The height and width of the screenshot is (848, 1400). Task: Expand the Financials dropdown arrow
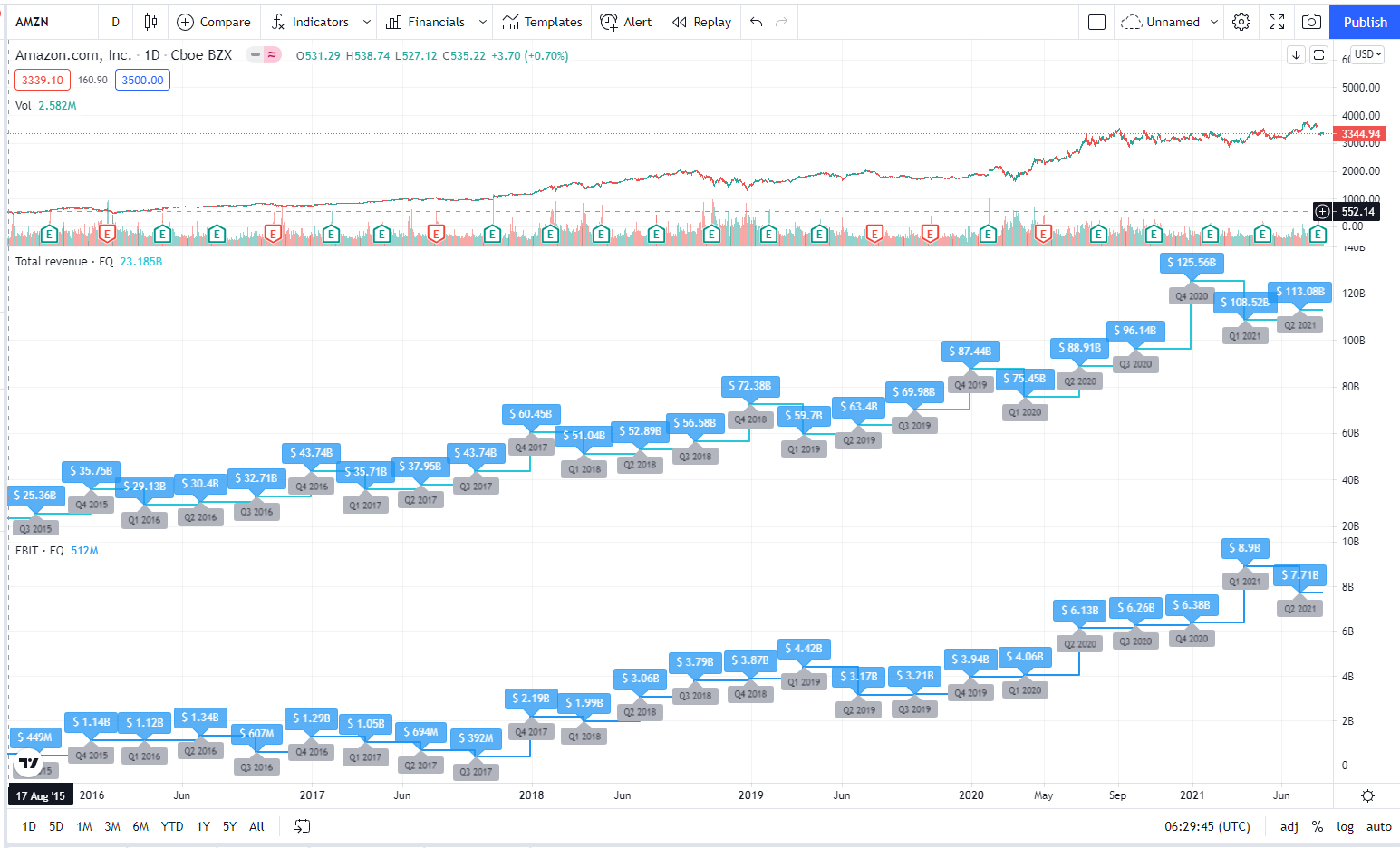click(x=482, y=22)
